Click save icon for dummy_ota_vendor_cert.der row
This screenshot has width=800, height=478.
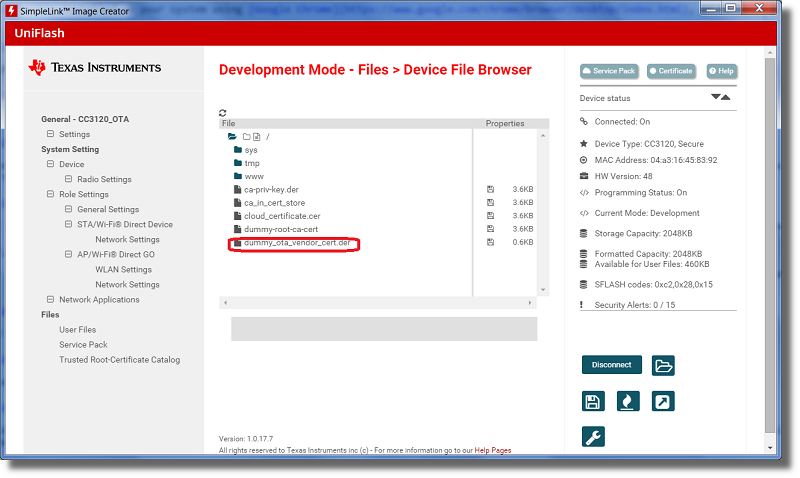click(491, 242)
